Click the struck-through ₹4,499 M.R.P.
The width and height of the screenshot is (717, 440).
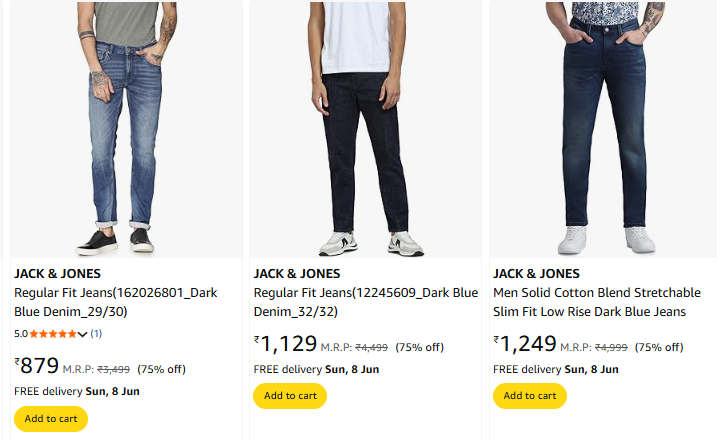pyautogui.click(x=372, y=348)
